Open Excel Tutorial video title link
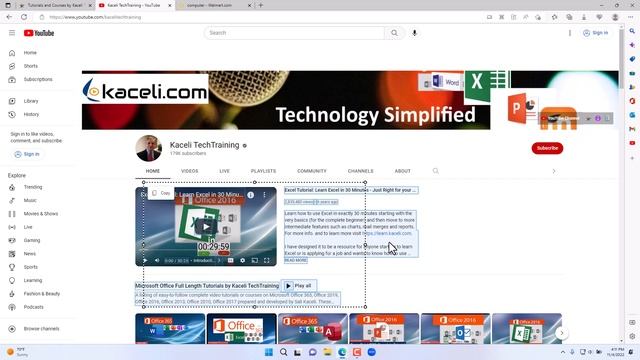 coord(351,190)
